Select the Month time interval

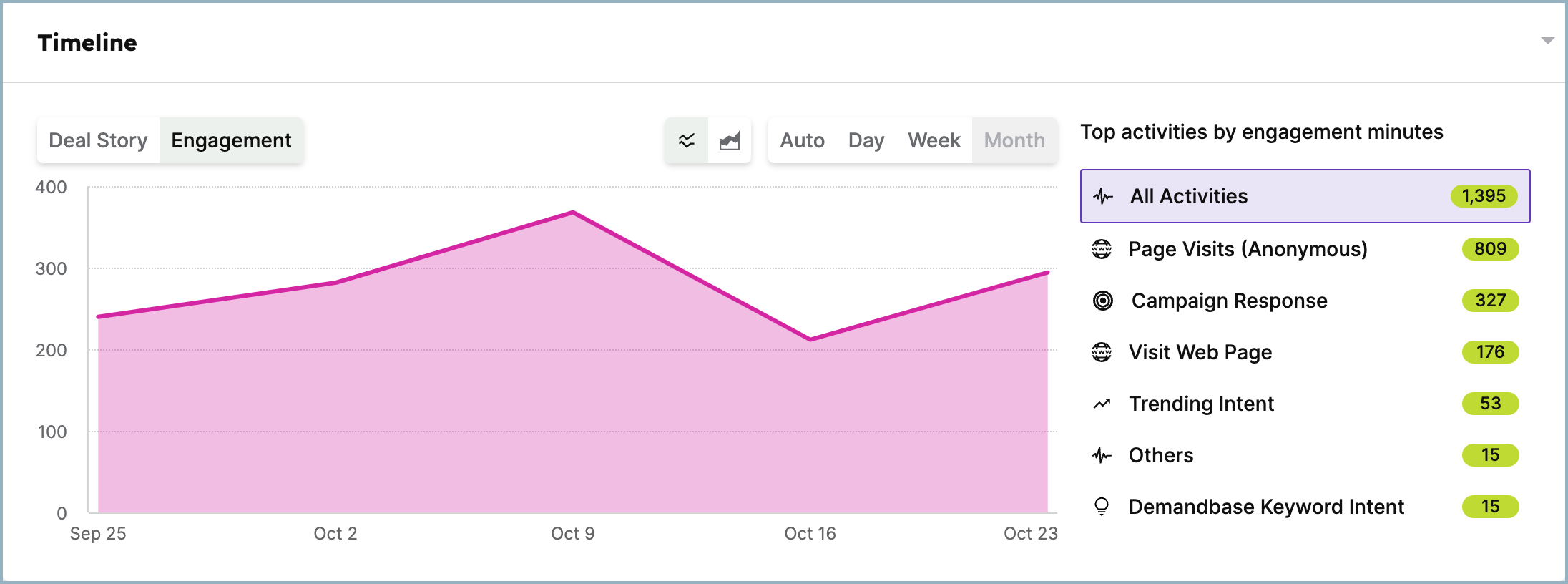(1014, 140)
